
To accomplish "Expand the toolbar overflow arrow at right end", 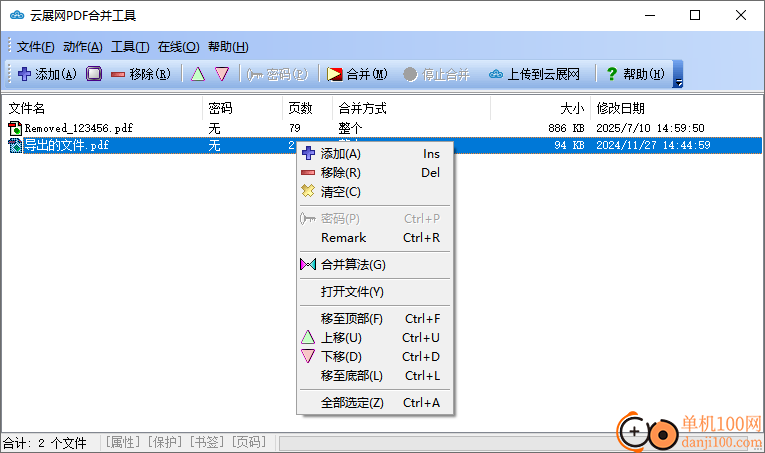I will [678, 74].
